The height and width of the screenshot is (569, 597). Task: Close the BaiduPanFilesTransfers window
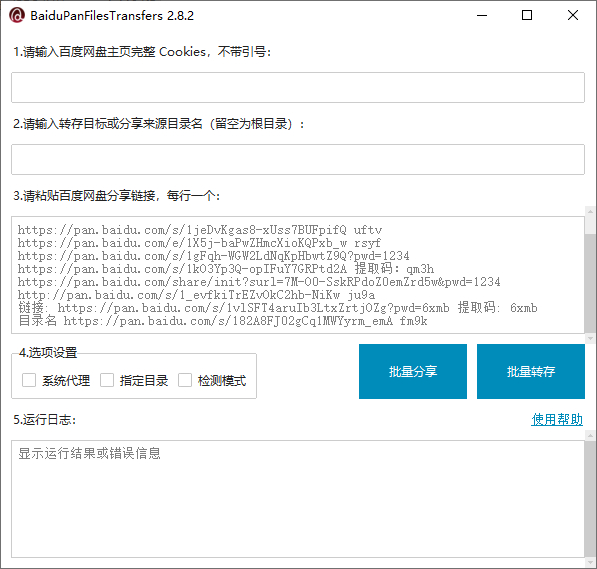coord(573,15)
